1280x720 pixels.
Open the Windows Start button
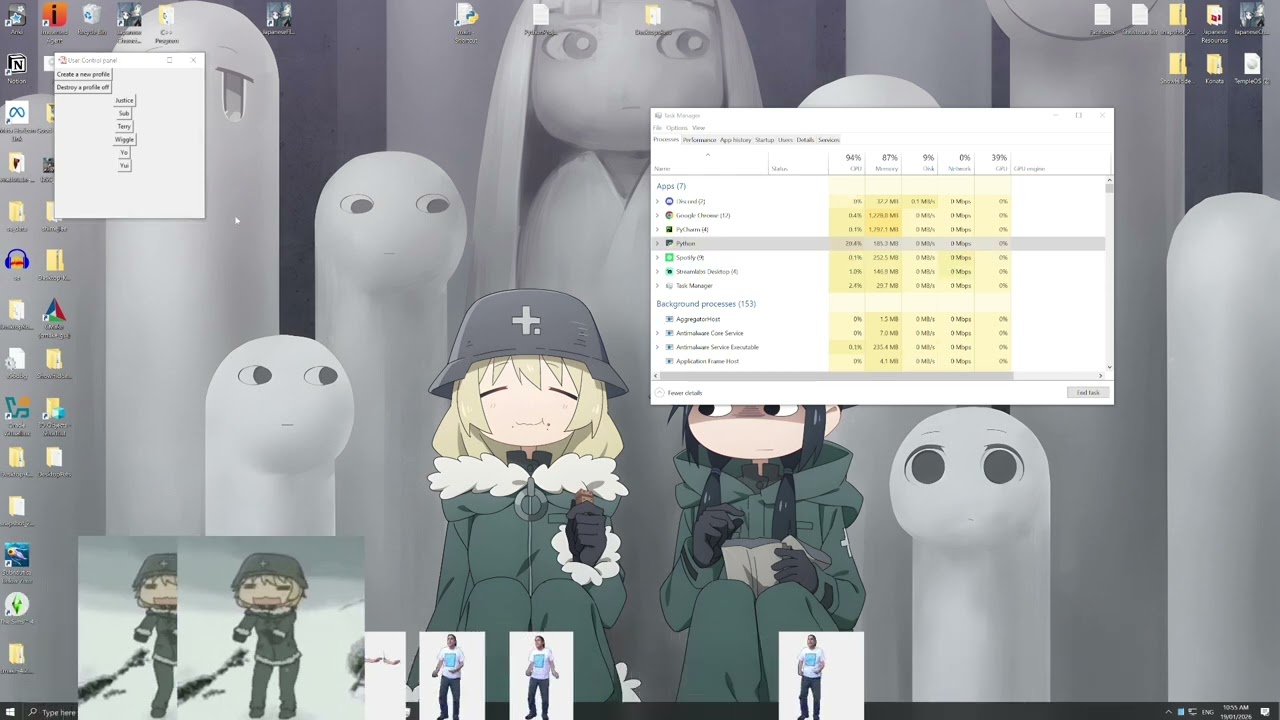(x=11, y=712)
